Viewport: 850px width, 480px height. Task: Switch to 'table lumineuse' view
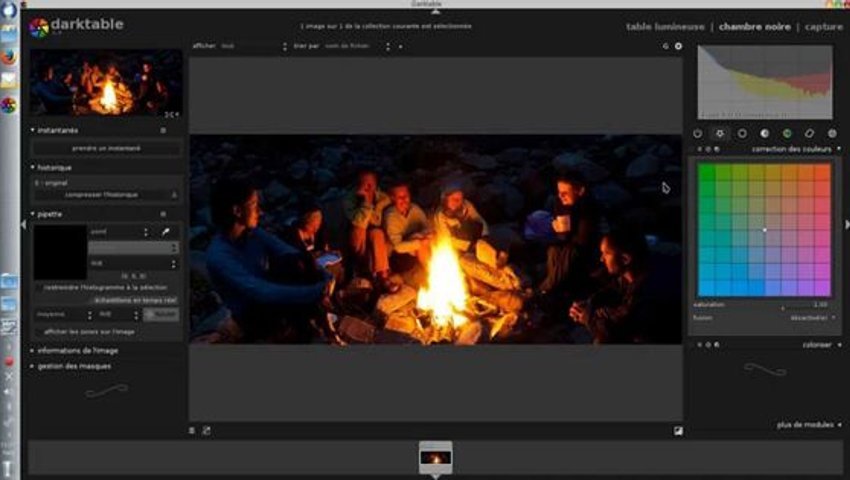[x=665, y=27]
